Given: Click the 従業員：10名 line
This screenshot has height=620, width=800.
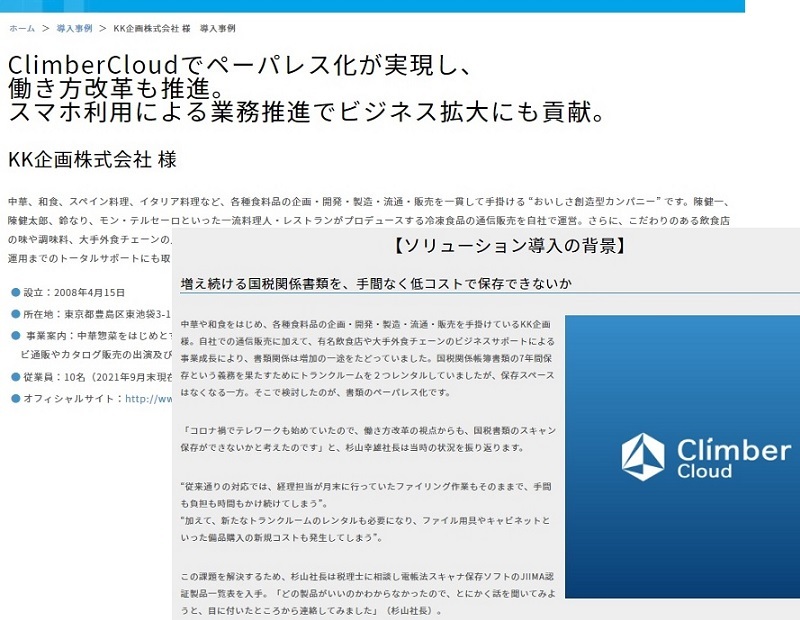Looking at the screenshot, I should (x=97, y=377).
